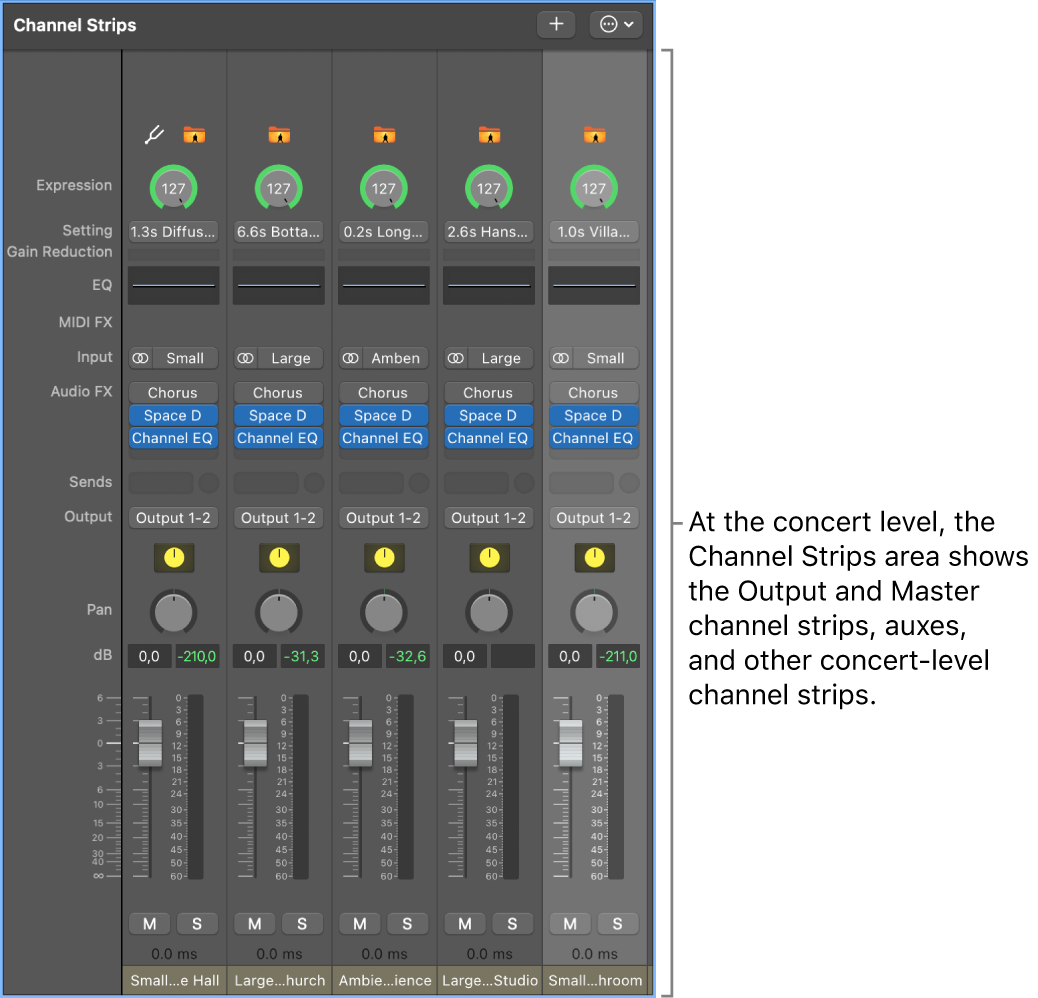Click the volume fader on Large...hurch strip
The image size is (1038, 998).
tap(256, 743)
